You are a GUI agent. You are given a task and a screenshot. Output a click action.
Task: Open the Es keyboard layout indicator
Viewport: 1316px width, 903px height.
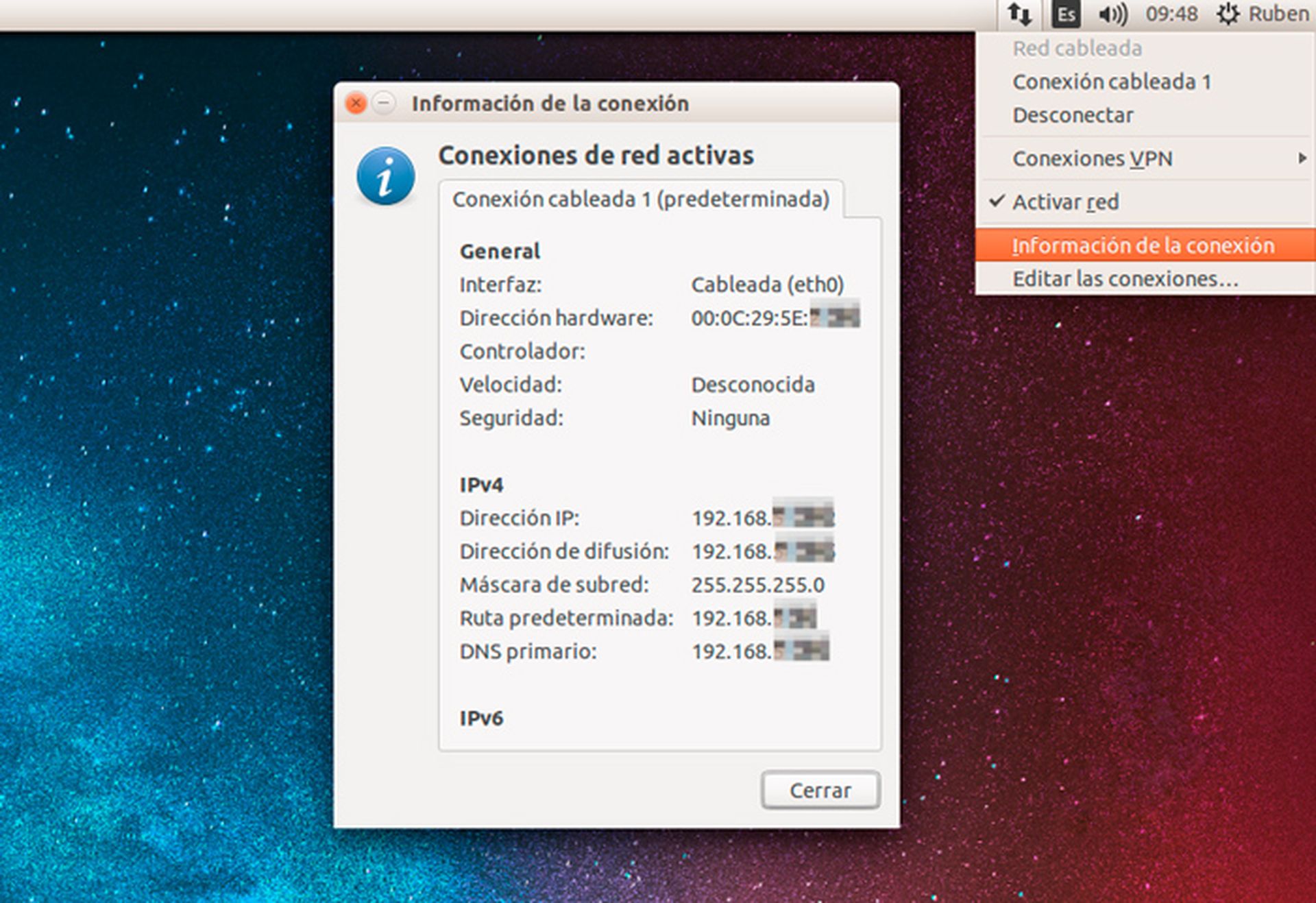[1066, 13]
